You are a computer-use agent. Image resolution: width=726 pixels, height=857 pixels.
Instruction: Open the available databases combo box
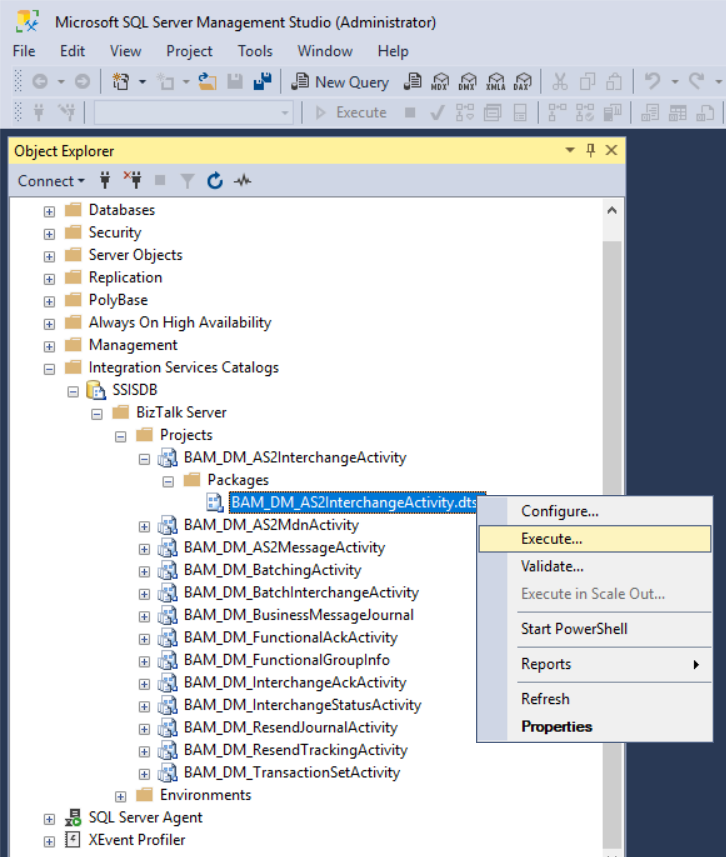point(194,113)
